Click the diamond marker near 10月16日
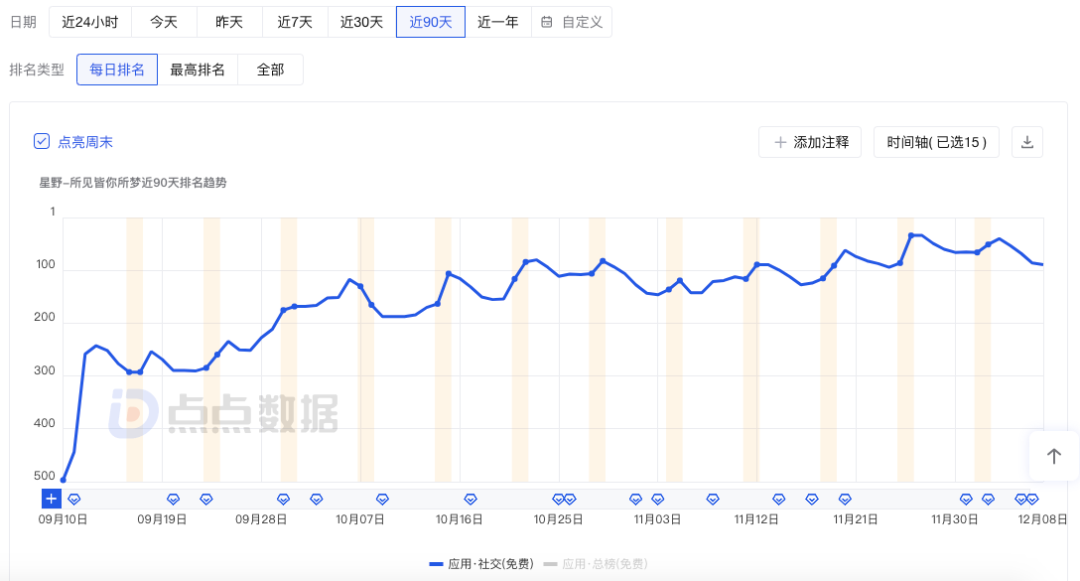 pos(470,498)
